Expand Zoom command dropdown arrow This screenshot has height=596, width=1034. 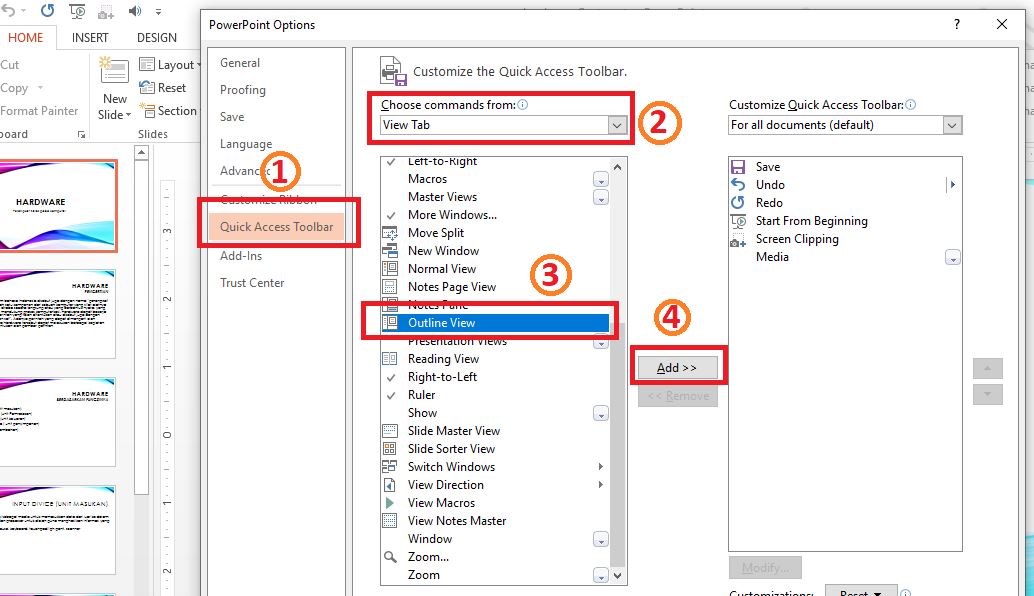point(600,575)
